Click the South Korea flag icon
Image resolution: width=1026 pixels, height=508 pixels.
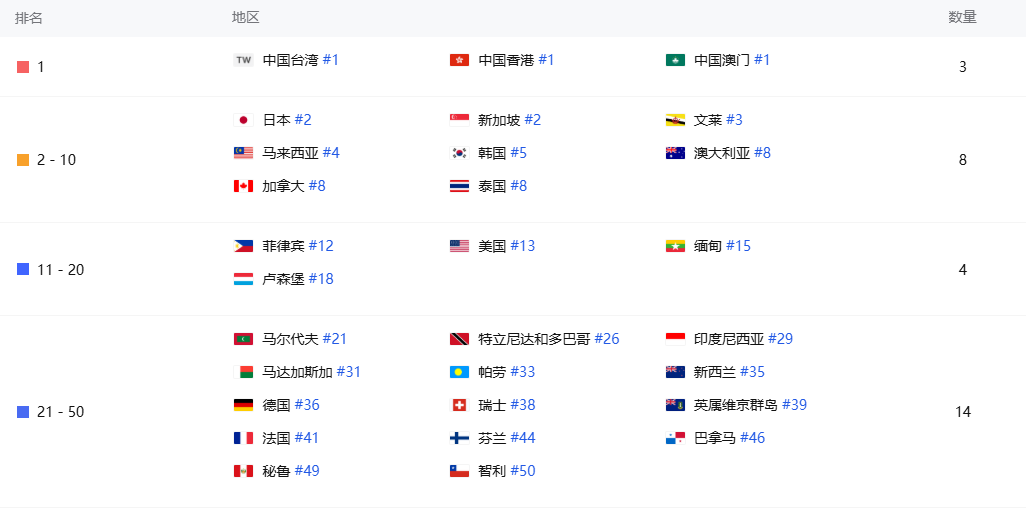(459, 153)
